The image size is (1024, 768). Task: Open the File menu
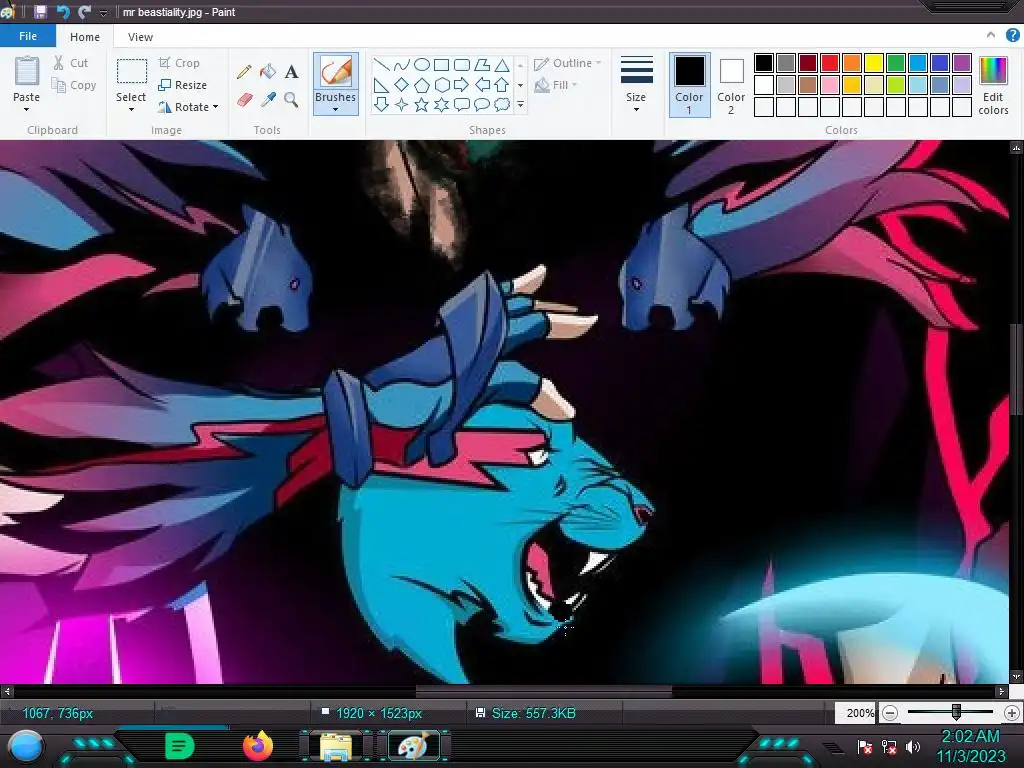click(x=28, y=36)
